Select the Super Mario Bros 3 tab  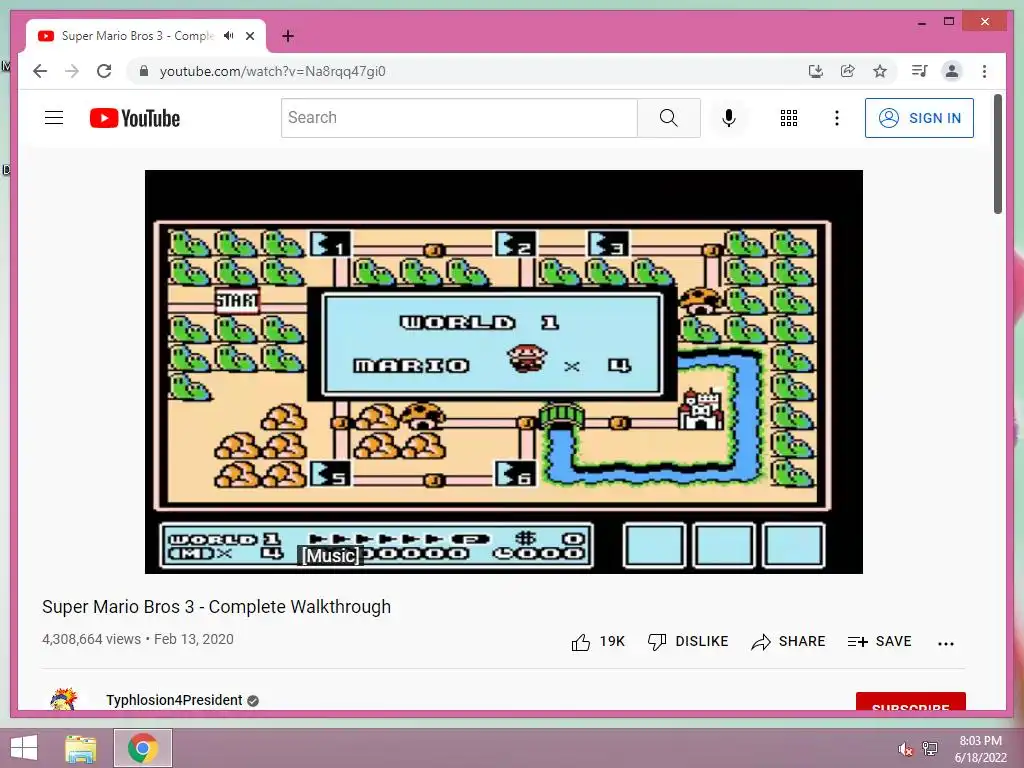click(x=146, y=36)
